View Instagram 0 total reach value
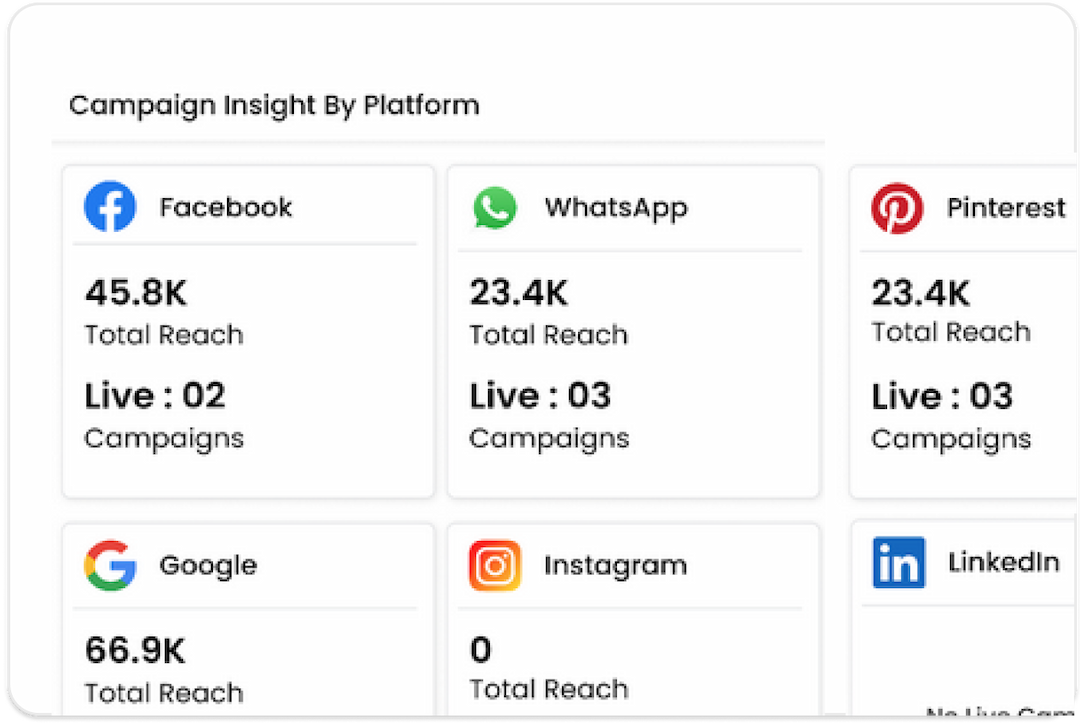This screenshot has width=1080, height=724. coord(481,651)
